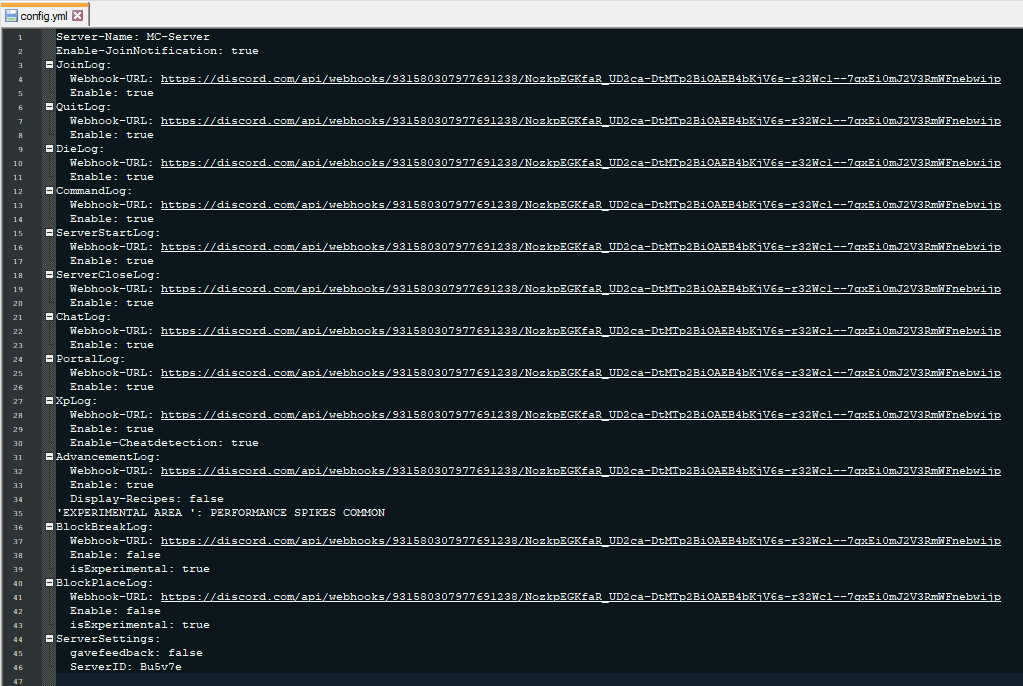Screen dimensions: 1023x686
Task: Place cursor on Server-Name value MC-Server
Action: click(178, 37)
